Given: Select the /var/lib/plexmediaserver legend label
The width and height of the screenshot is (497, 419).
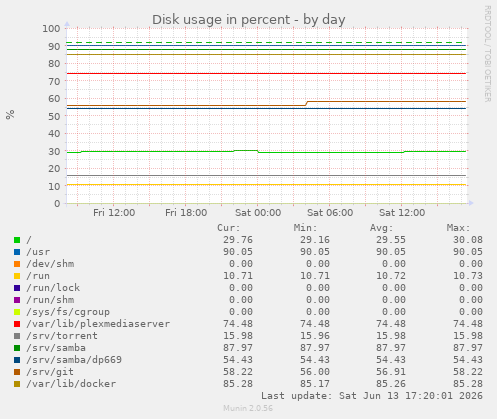Looking at the screenshot, I should [98, 324].
